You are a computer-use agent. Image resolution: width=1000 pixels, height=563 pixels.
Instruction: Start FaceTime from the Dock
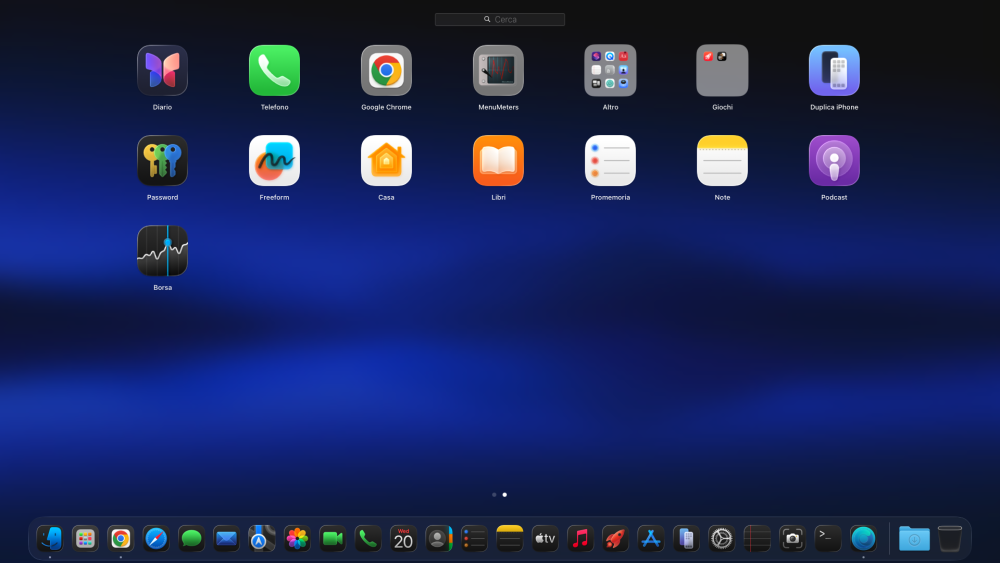coord(332,539)
